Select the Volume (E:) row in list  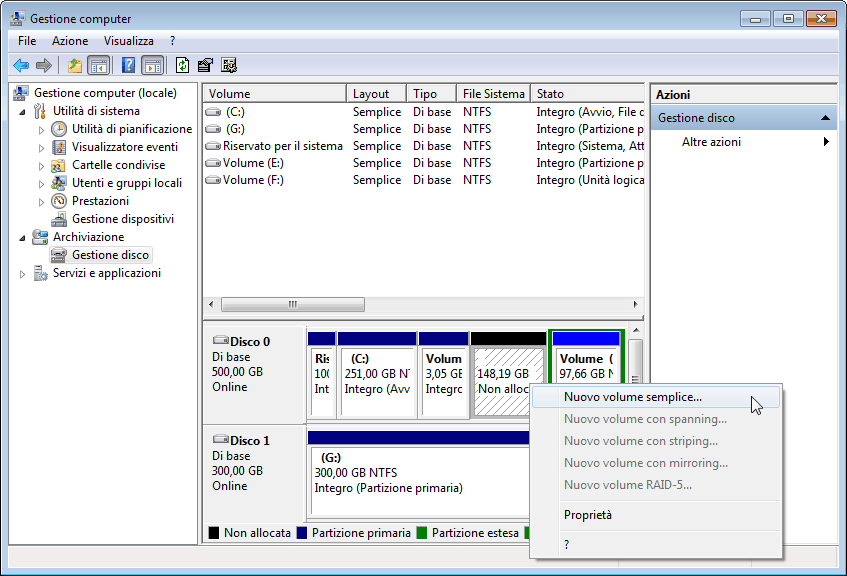click(x=252, y=163)
